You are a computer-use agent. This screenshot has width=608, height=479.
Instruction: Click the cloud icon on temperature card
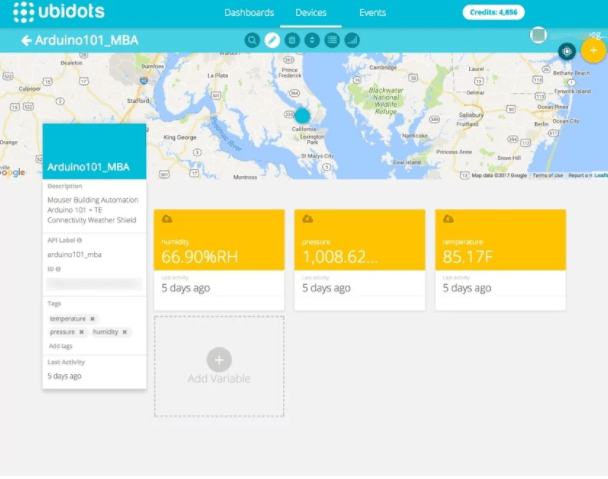click(x=448, y=219)
